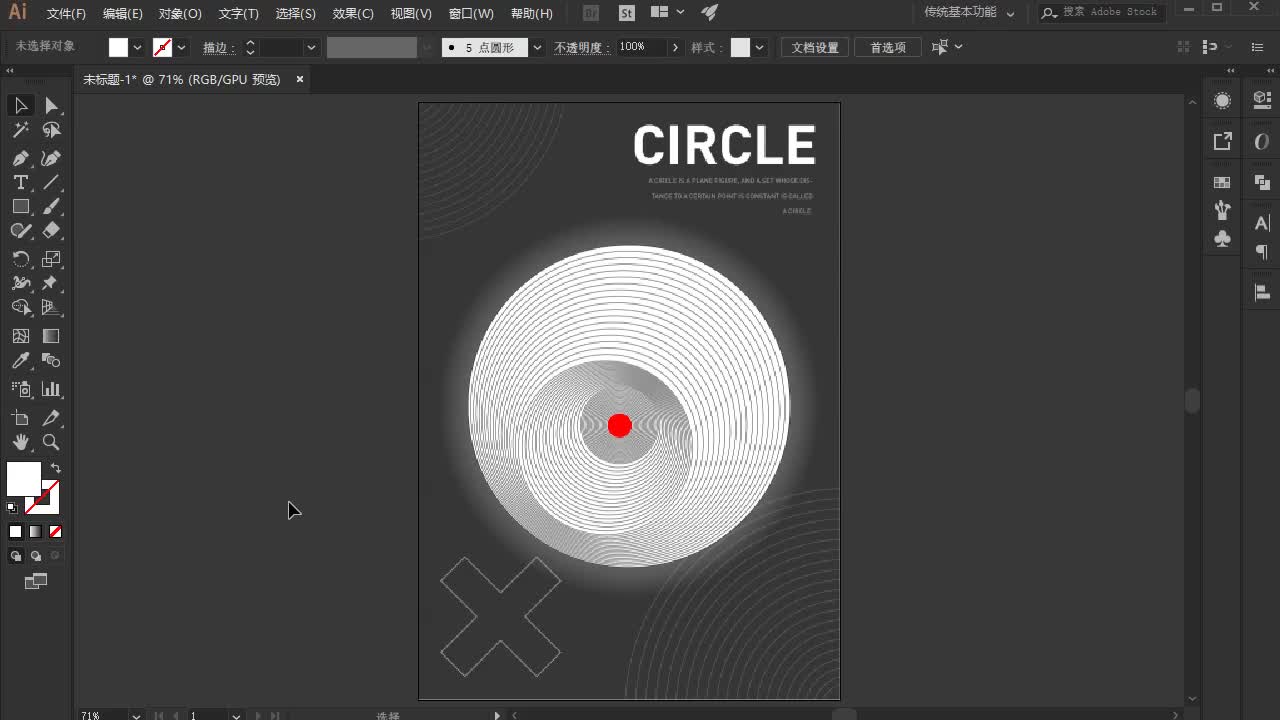
Task: Pick the Perspective Grid tool
Action: [51, 307]
